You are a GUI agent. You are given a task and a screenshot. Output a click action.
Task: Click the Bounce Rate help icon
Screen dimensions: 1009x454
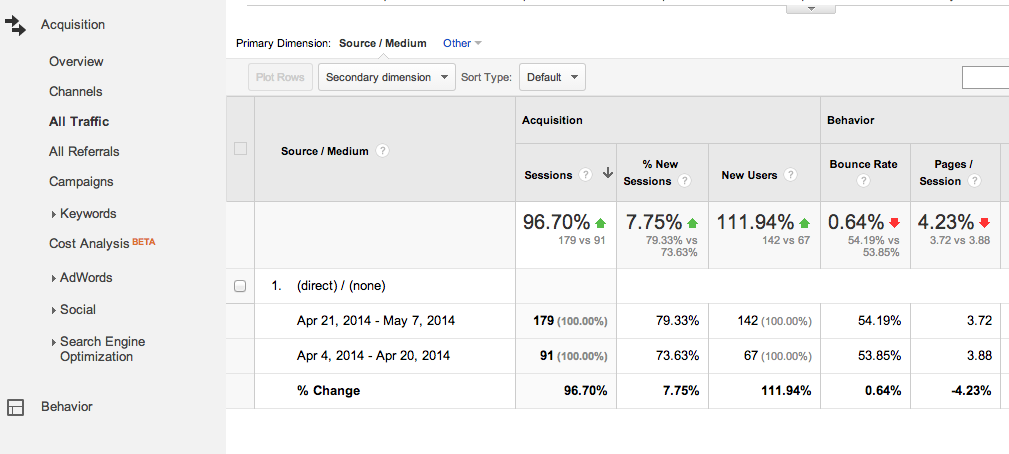863,182
